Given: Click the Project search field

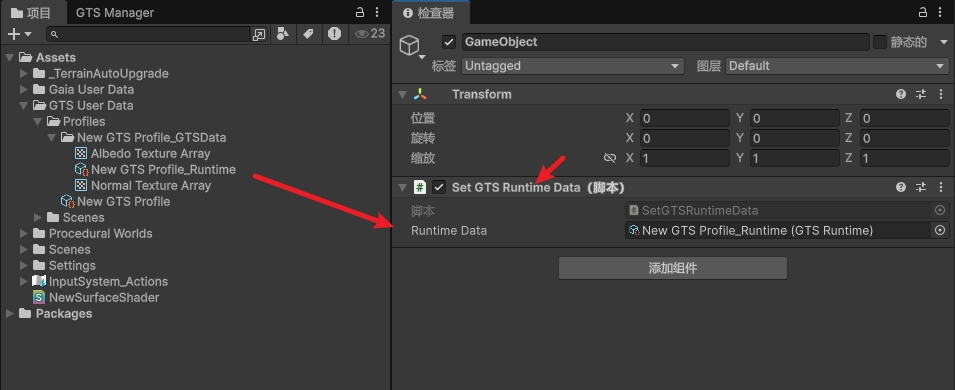Looking at the screenshot, I should [x=149, y=35].
